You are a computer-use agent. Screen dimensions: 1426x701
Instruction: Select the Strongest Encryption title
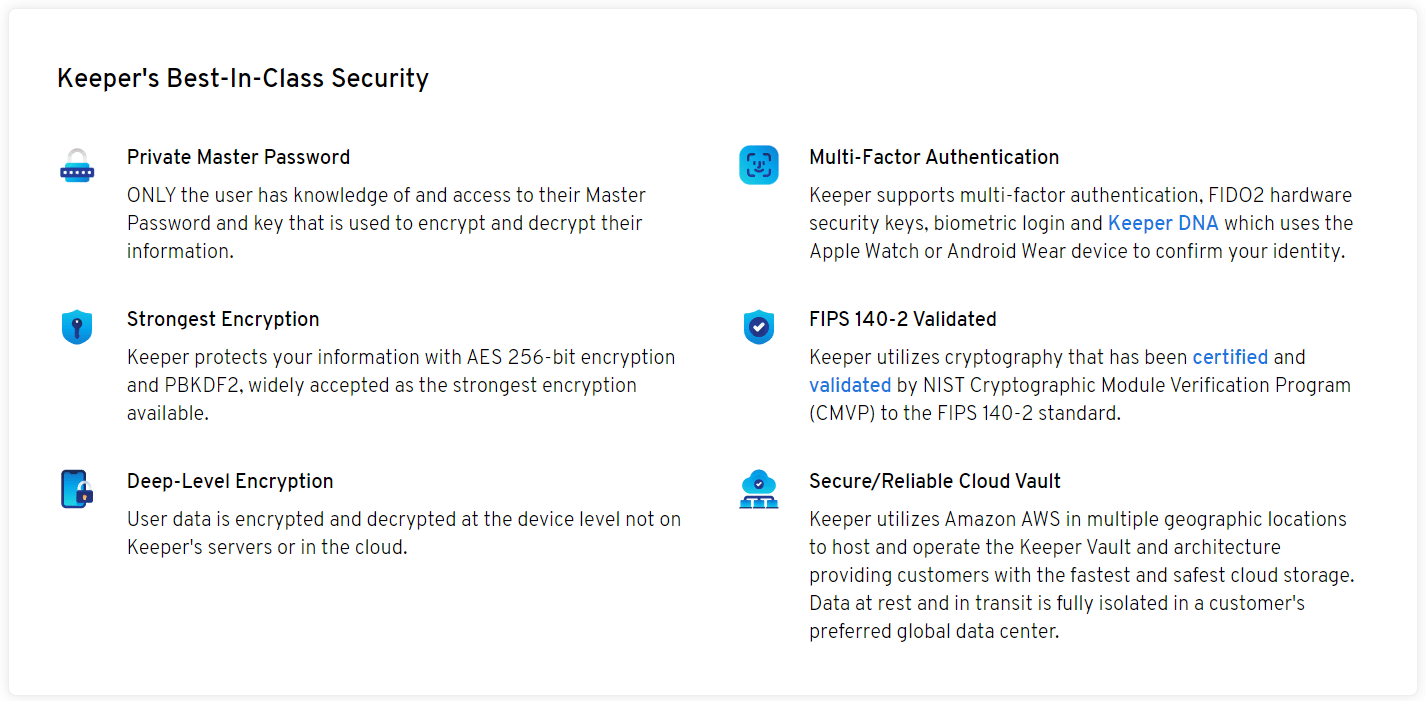223,319
